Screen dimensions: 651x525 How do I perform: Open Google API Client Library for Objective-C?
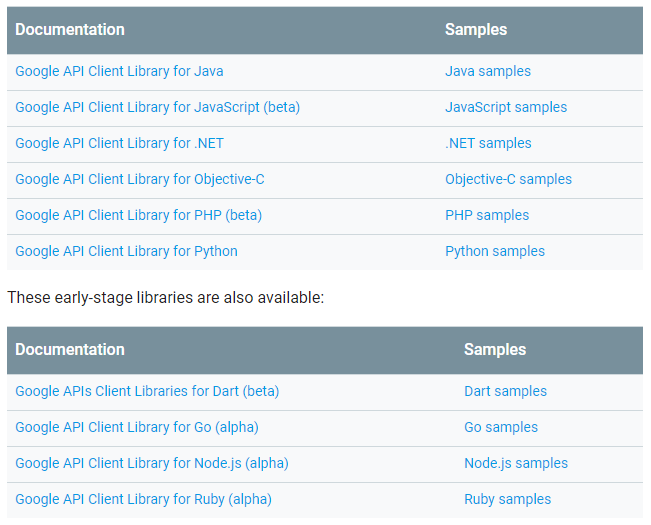140,179
